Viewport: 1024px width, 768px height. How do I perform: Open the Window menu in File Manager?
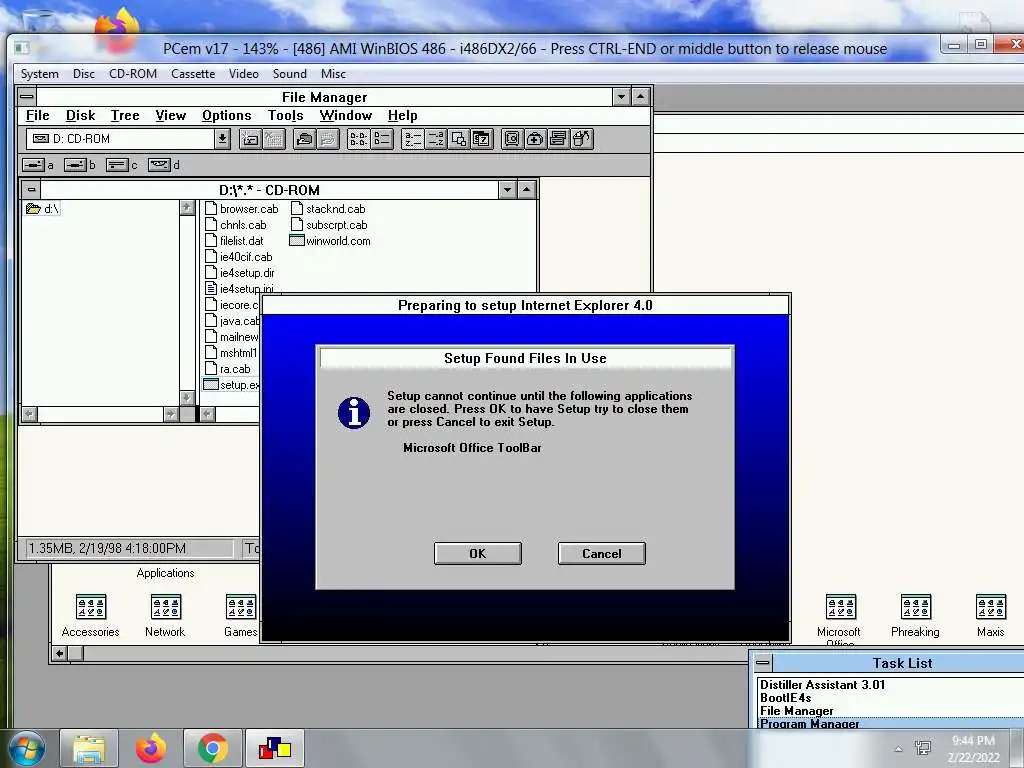(x=345, y=116)
